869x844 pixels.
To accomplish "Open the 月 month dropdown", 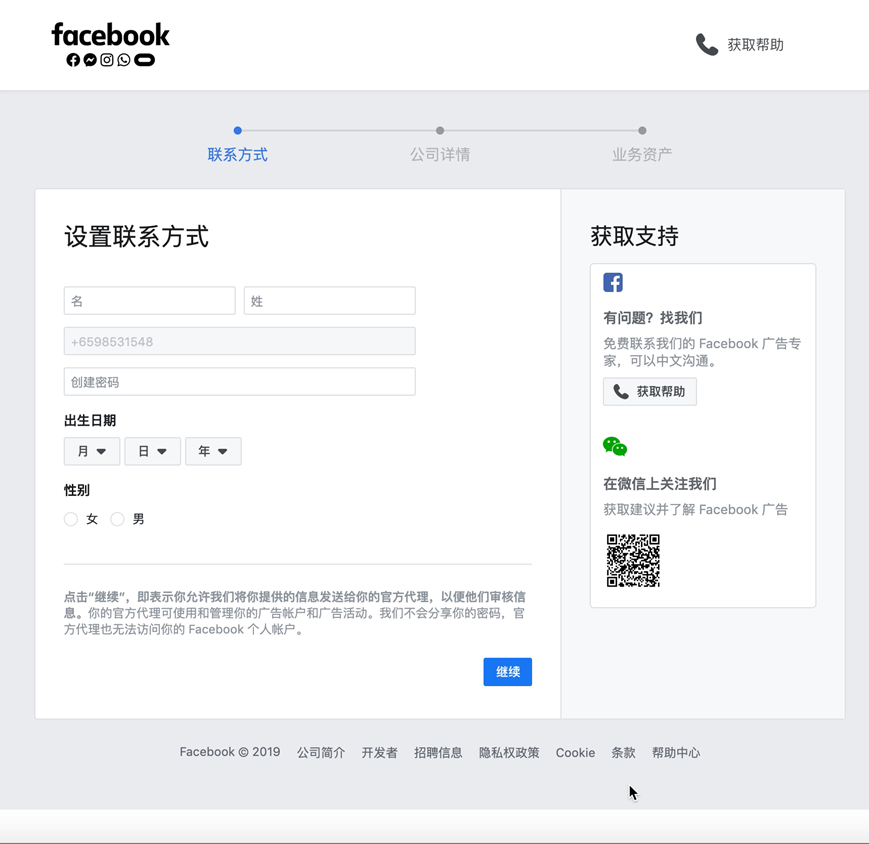I will [92, 451].
